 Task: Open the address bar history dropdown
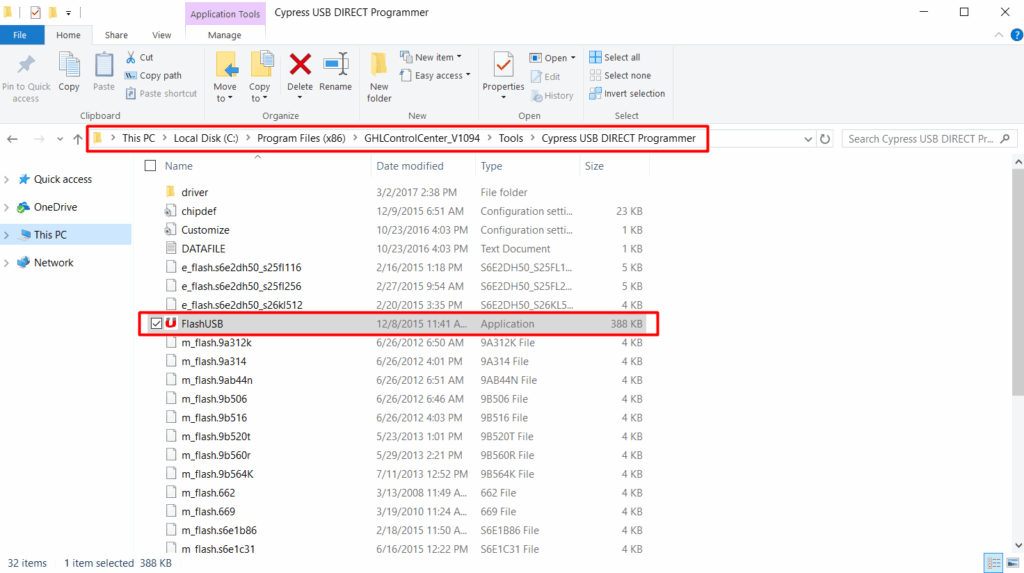[808, 139]
